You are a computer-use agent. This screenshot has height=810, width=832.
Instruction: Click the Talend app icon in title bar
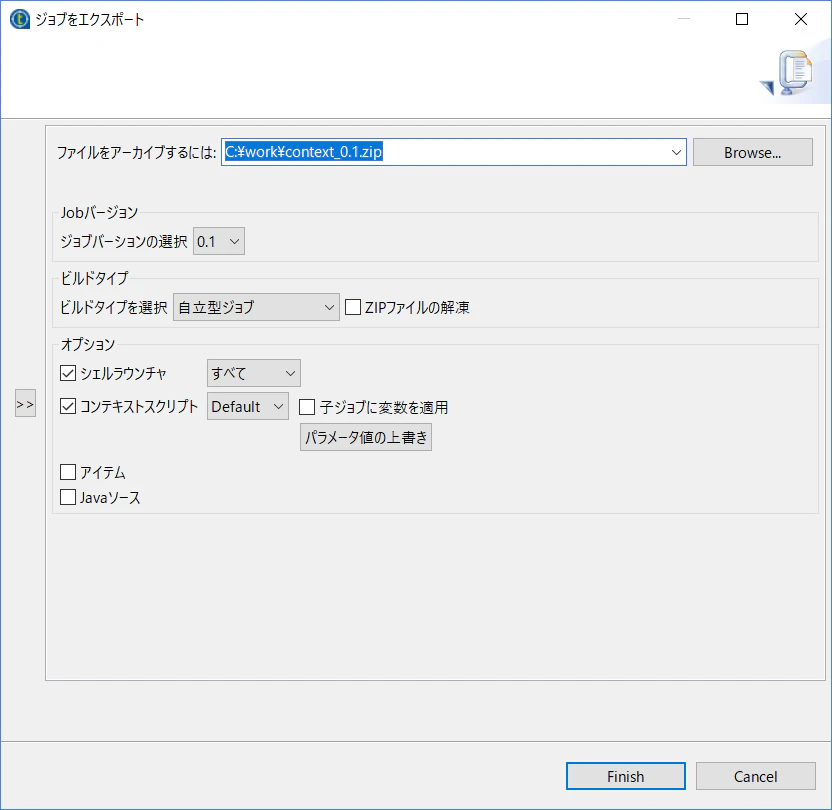tap(20, 20)
